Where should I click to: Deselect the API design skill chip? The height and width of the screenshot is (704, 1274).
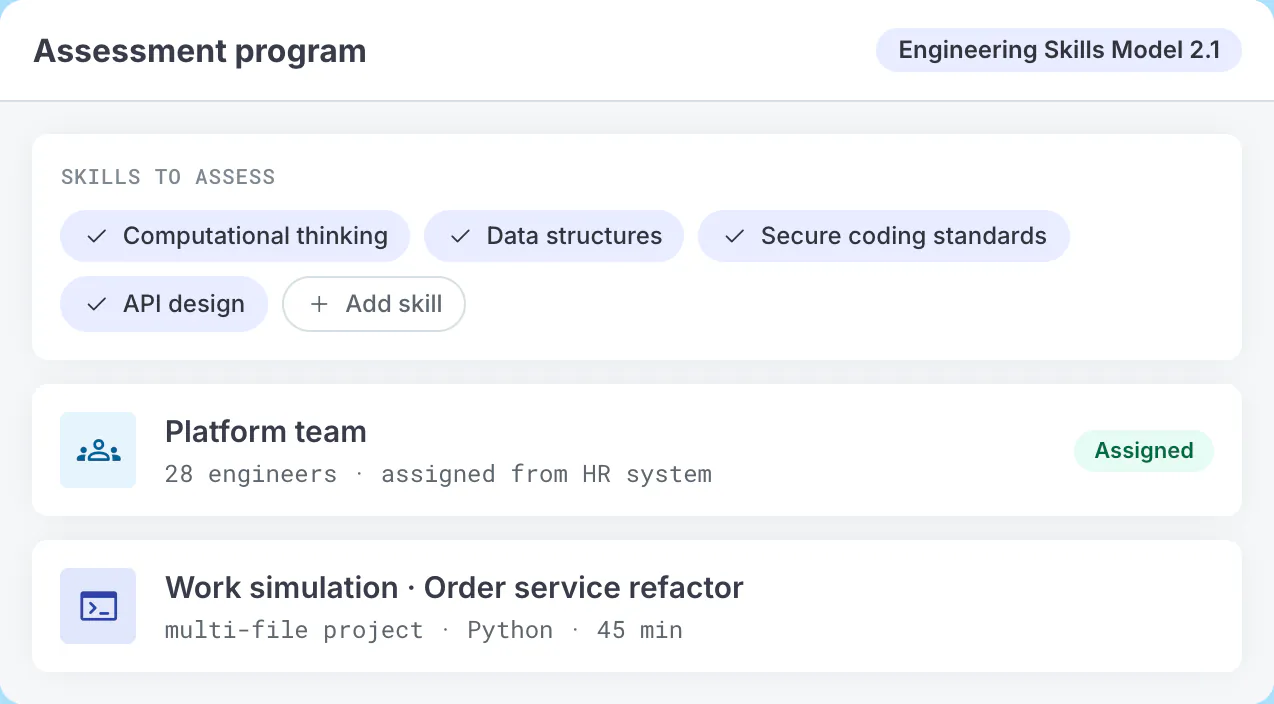(x=164, y=304)
